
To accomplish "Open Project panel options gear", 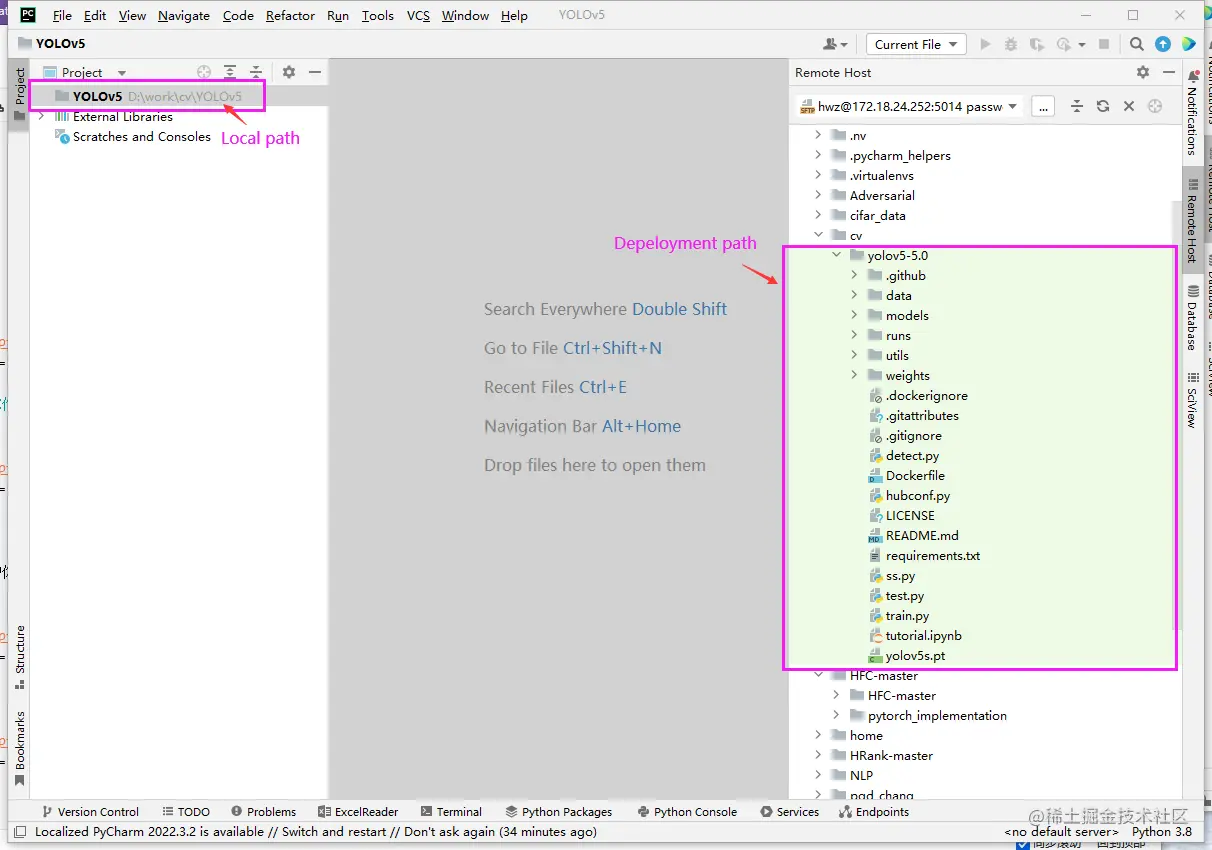I will [x=289, y=72].
